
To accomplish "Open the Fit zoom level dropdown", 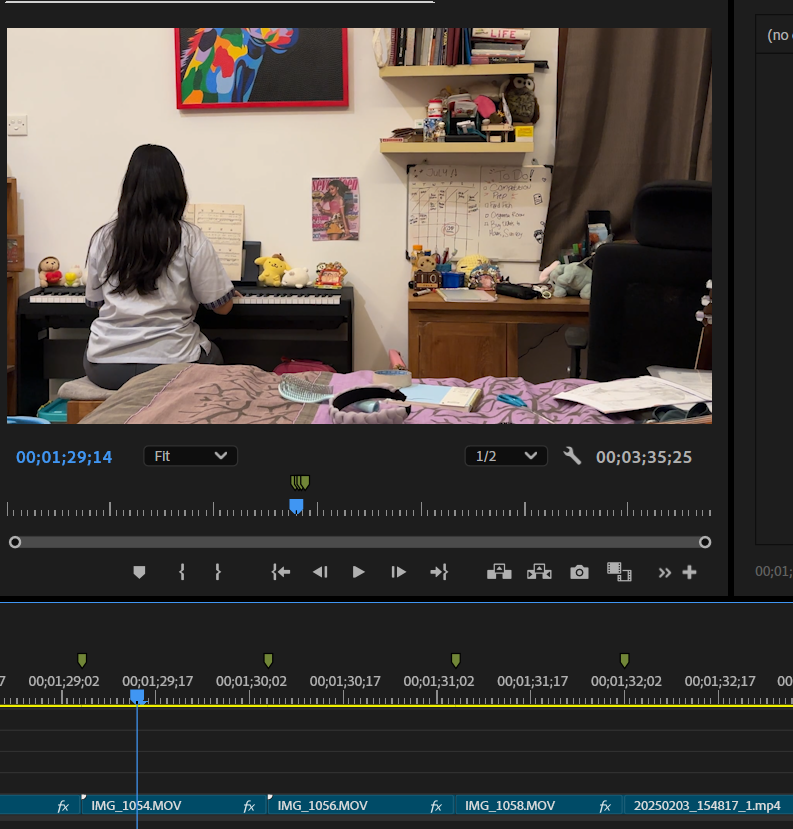I will 190,456.
